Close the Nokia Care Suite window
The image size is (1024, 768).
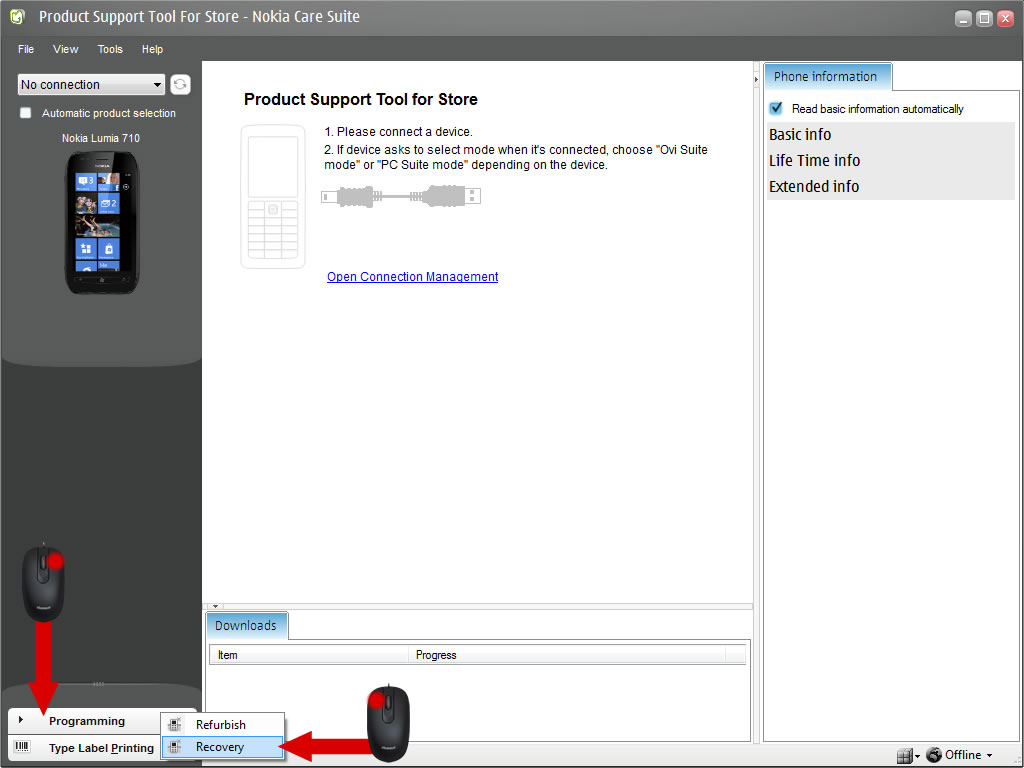point(1006,18)
